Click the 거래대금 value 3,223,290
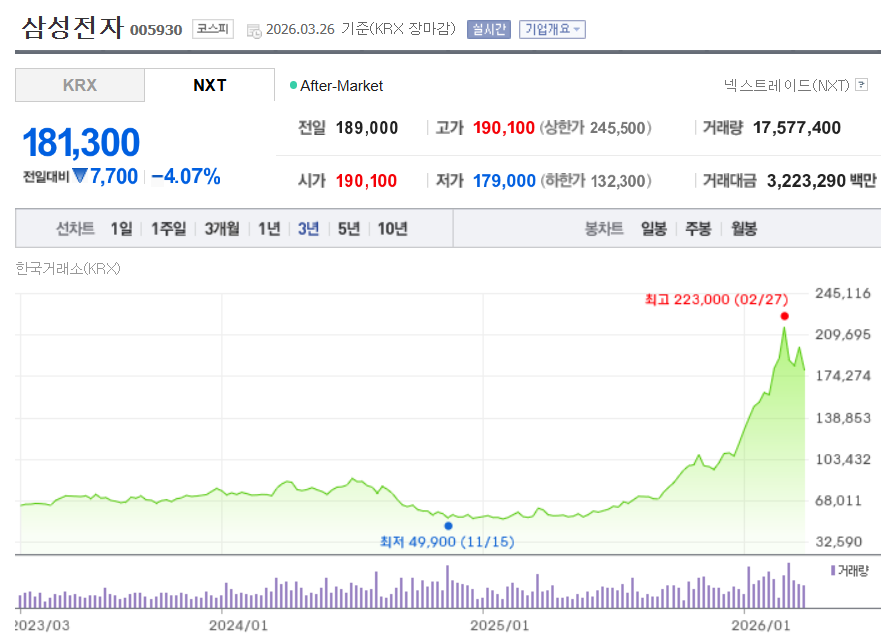The height and width of the screenshot is (640, 881). 806,181
